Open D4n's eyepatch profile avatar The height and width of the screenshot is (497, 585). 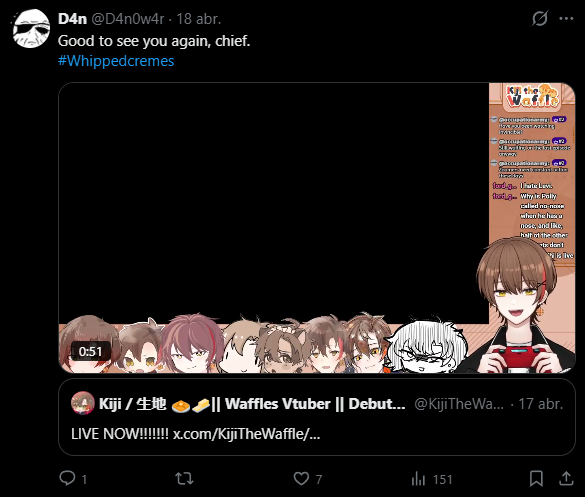31,29
